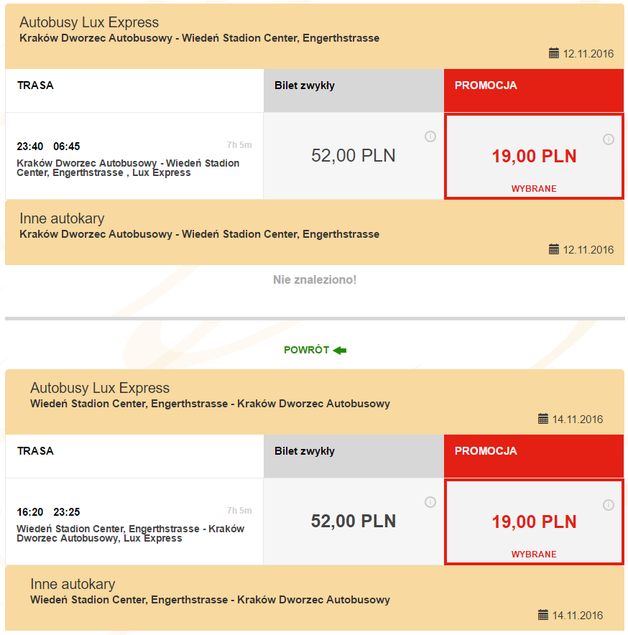This screenshot has height=635, width=628.
Task: Select the 23:40 to 06:45 Kraków departure row
Action: click(x=134, y=156)
